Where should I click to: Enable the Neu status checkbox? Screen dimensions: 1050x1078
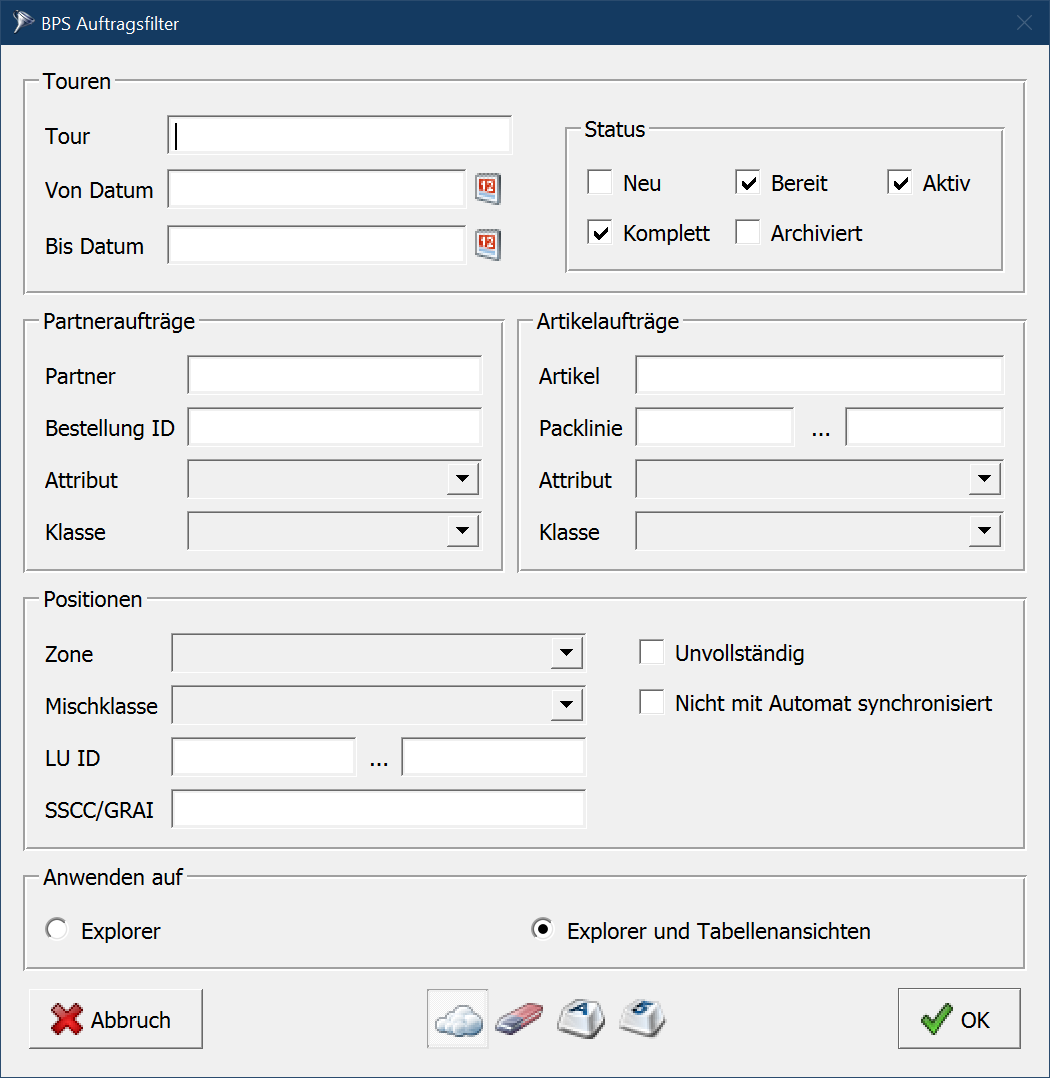[x=600, y=183]
